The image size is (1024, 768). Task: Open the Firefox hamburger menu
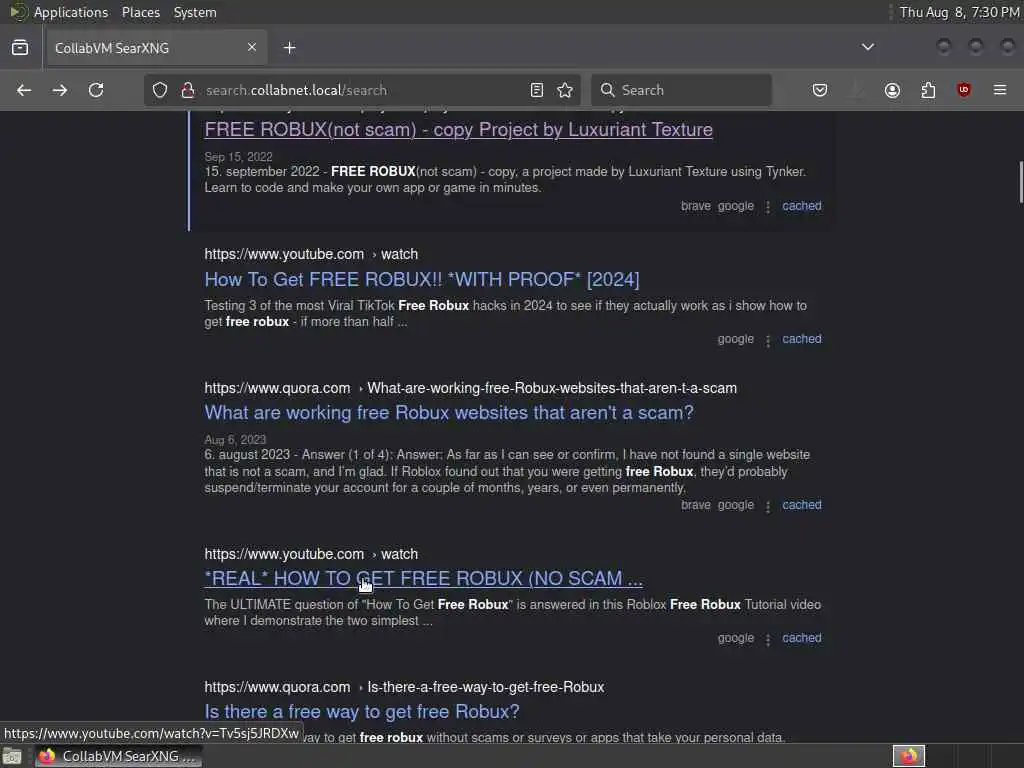click(1000, 90)
